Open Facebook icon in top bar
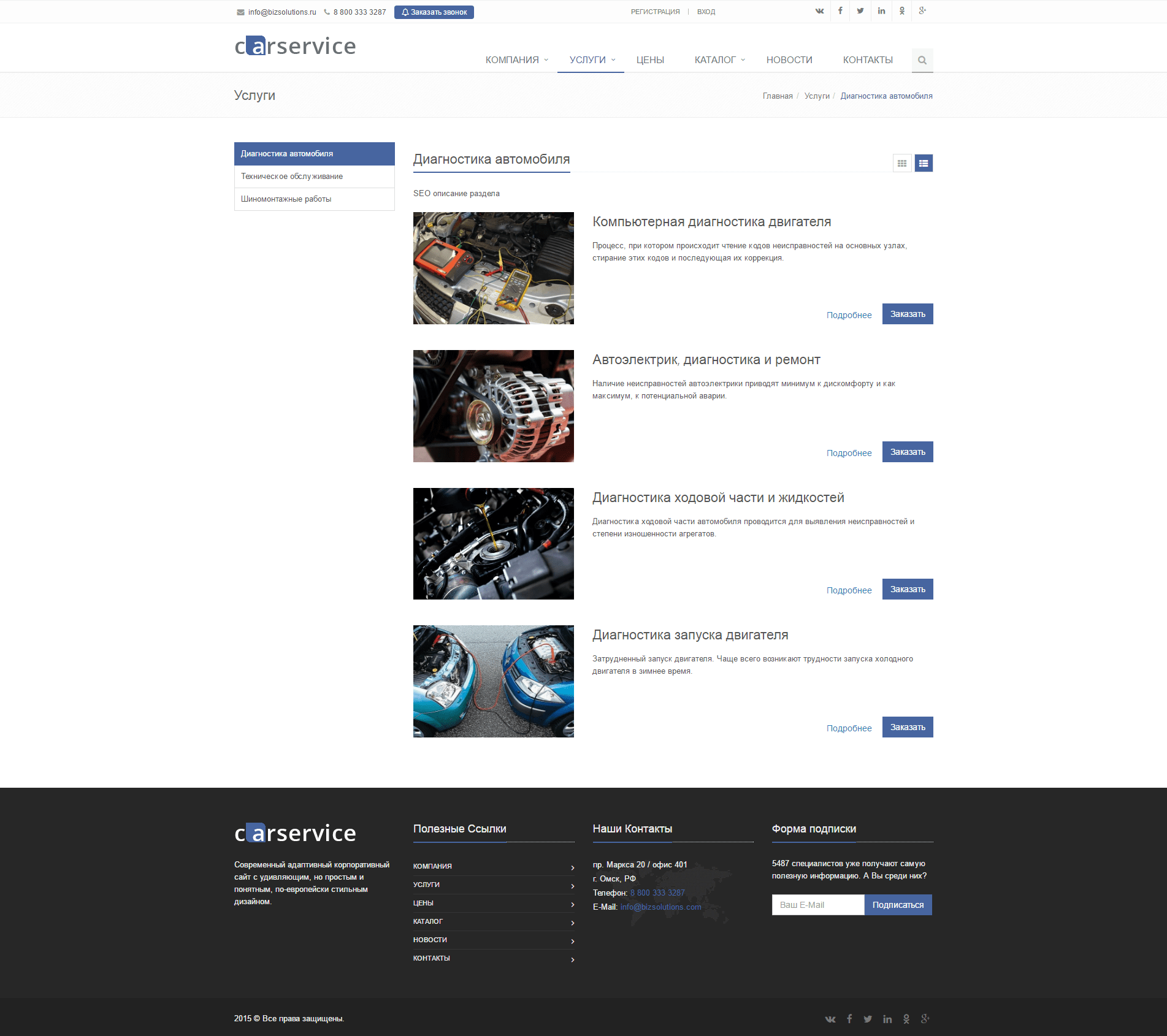 840,11
